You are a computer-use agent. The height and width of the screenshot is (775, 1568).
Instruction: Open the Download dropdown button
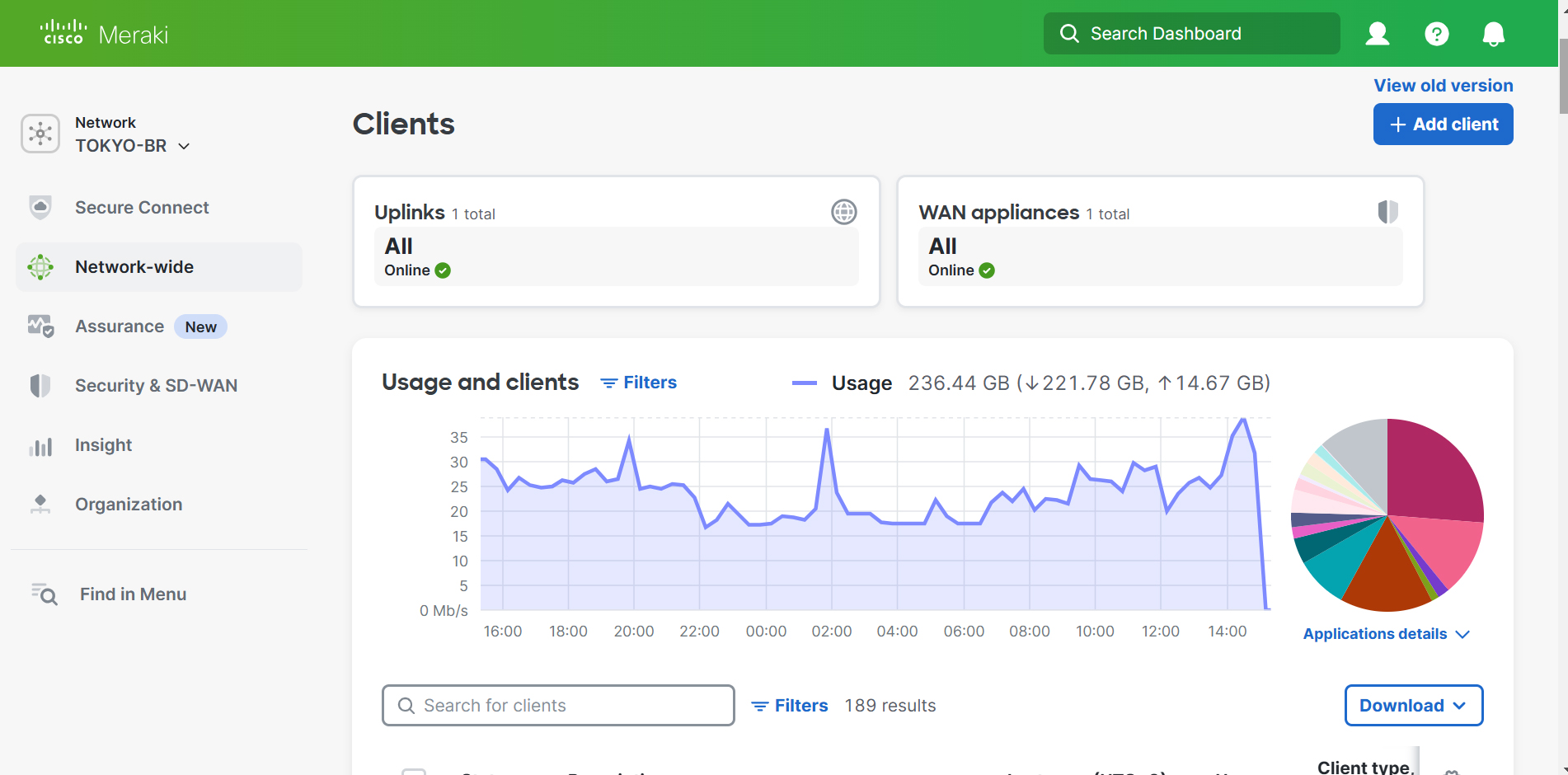[x=1413, y=706]
